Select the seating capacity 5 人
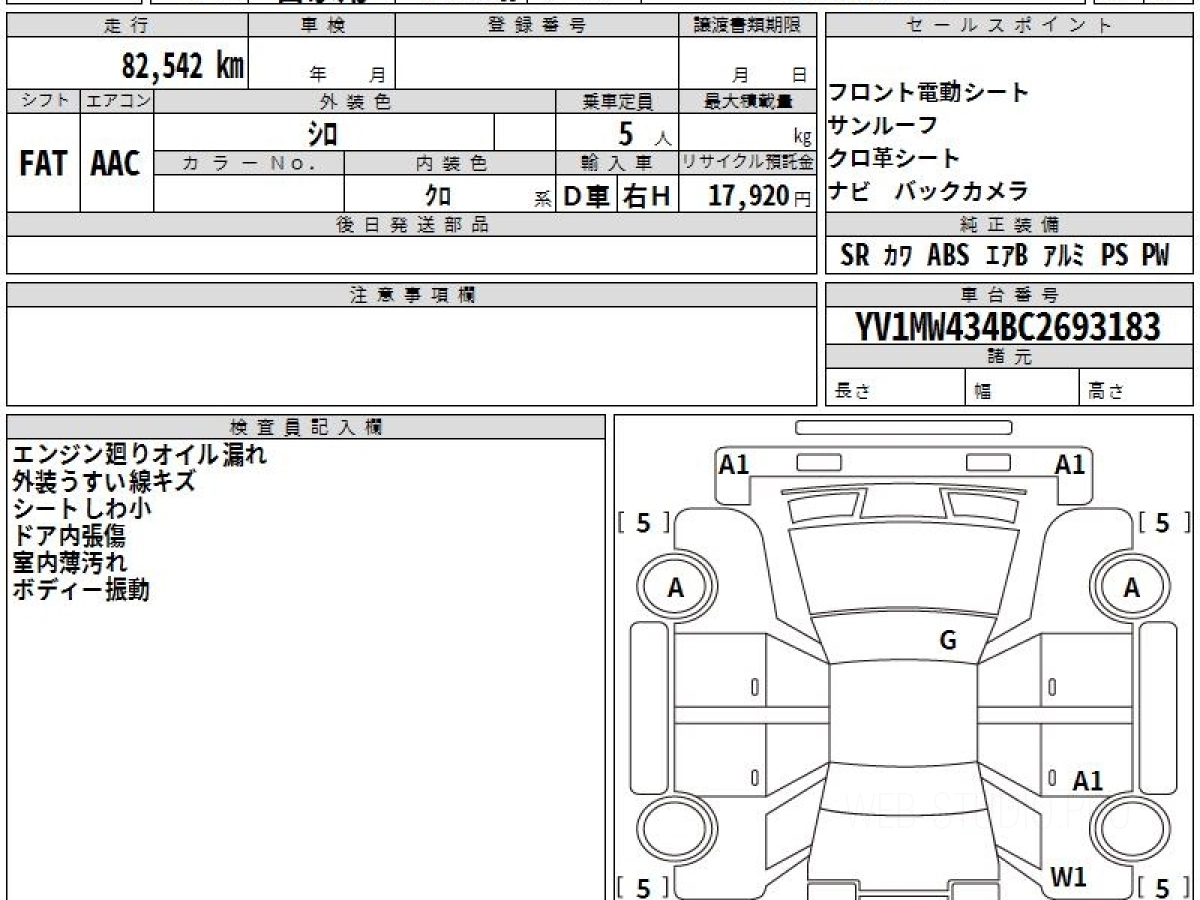The width and height of the screenshot is (1200, 900). 645,133
